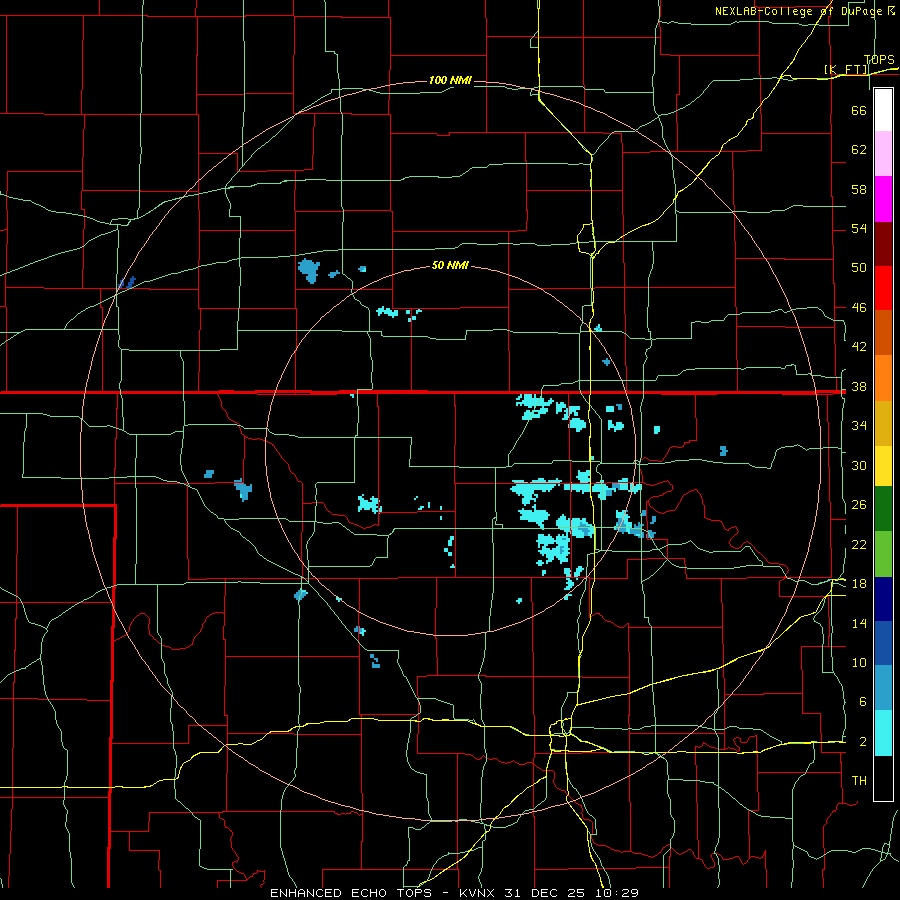The height and width of the screenshot is (900, 900).
Task: Click the gold legend swatch
Action: pyautogui.click(x=883, y=424)
